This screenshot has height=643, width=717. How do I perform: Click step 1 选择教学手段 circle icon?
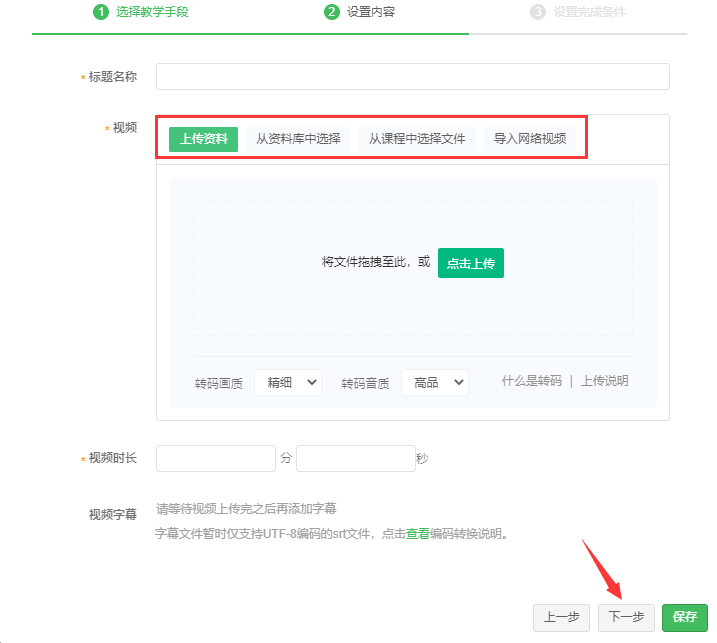(100, 13)
